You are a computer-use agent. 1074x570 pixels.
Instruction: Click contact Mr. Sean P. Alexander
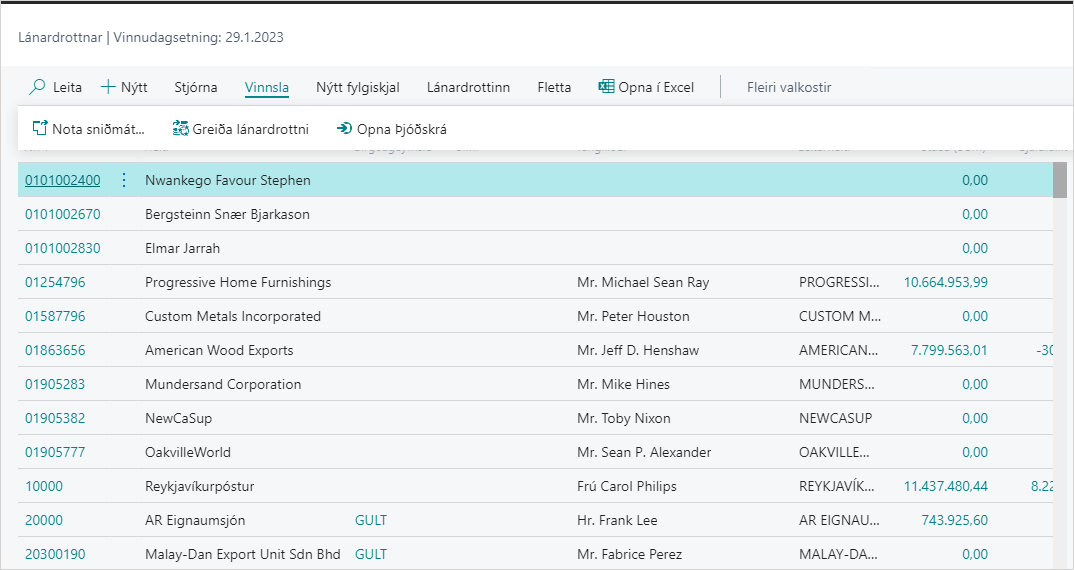coord(645,452)
